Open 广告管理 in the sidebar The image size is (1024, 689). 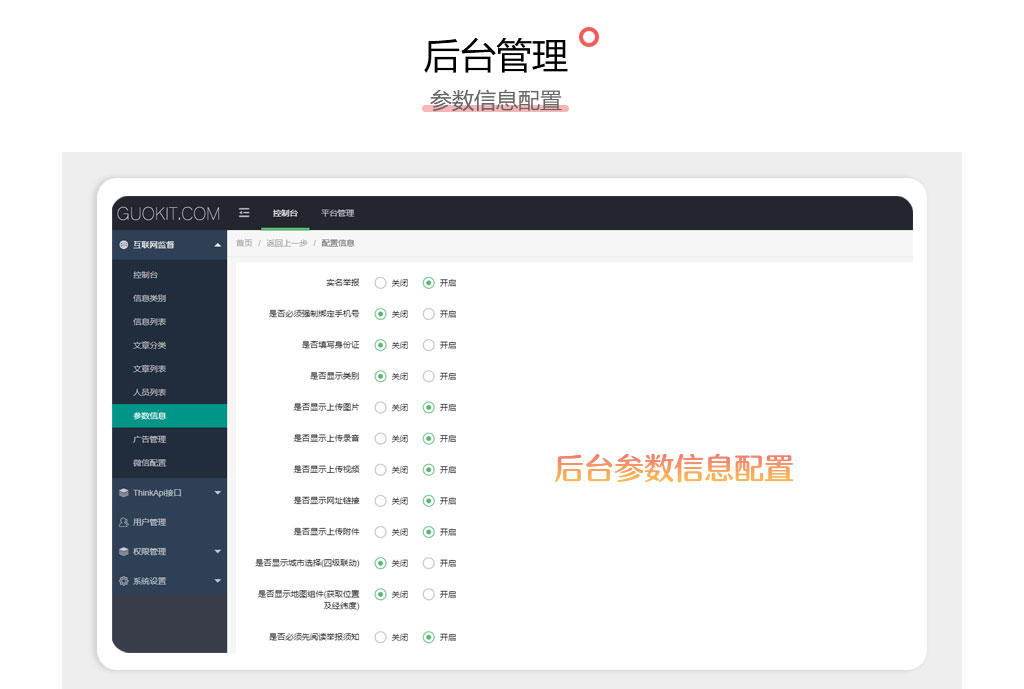[150, 439]
